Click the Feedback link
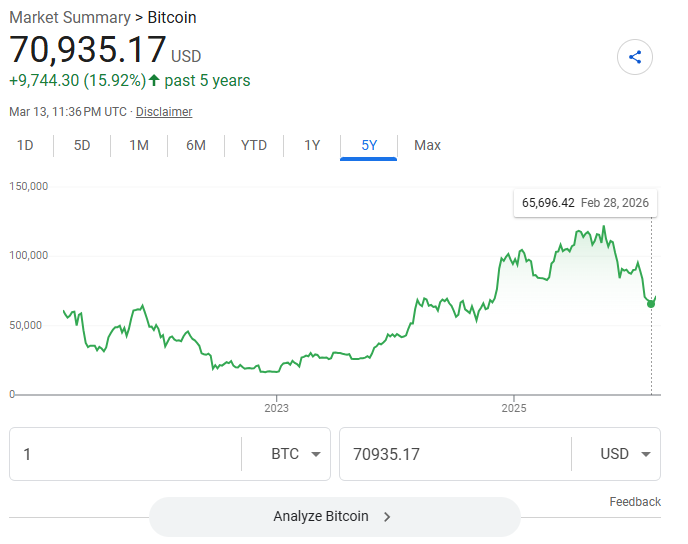688x544 pixels. click(x=634, y=502)
